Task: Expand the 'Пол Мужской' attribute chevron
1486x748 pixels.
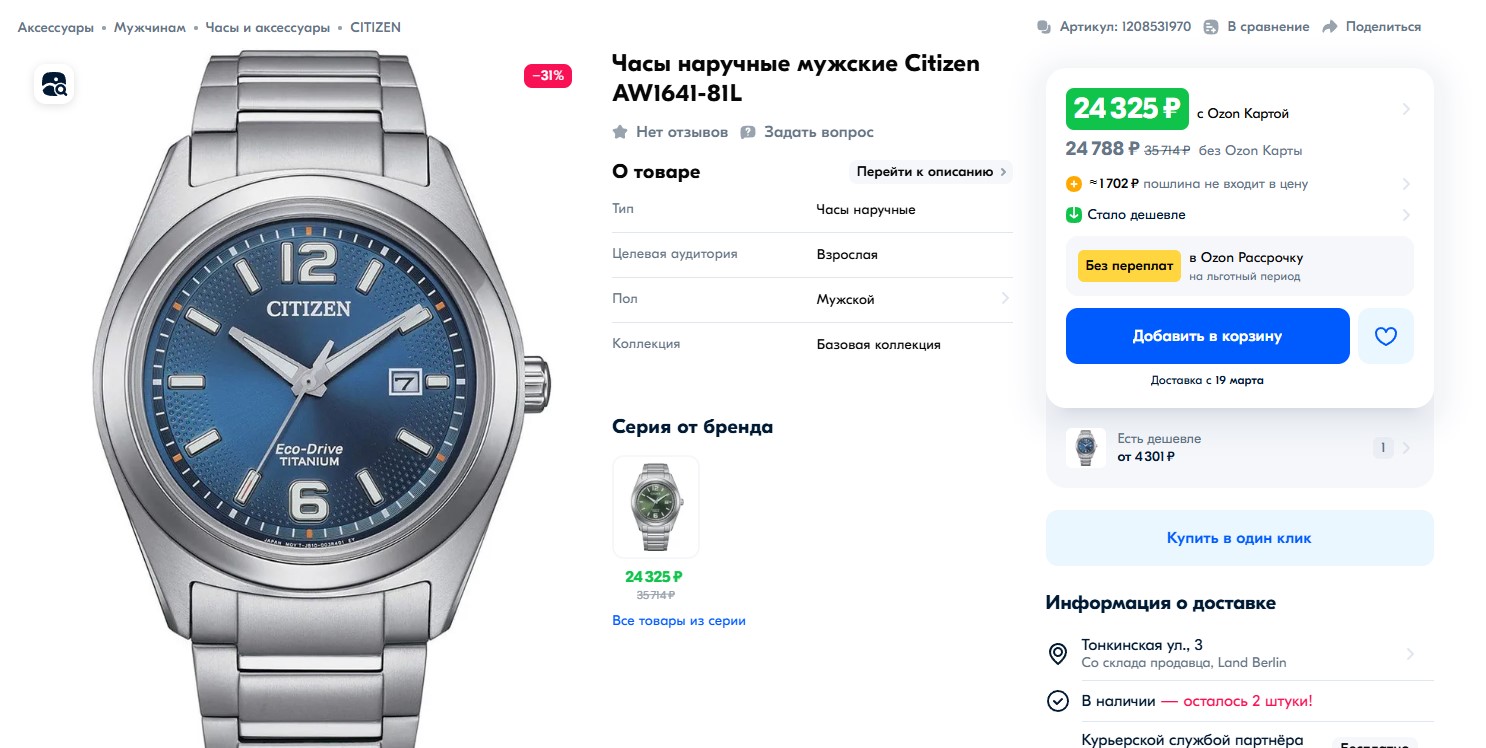Action: click(x=1004, y=298)
